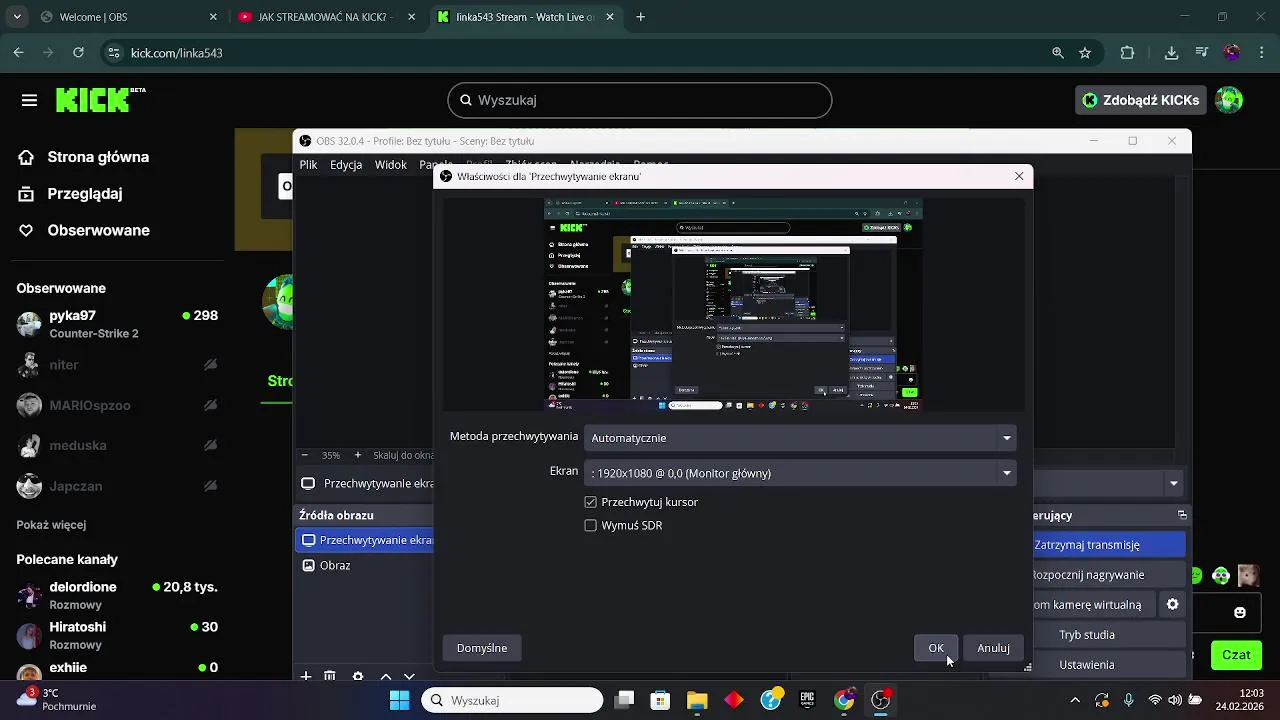The image size is (1280, 720).
Task: Switch to the 'Welcome | OBS' browser tab
Action: point(130,17)
